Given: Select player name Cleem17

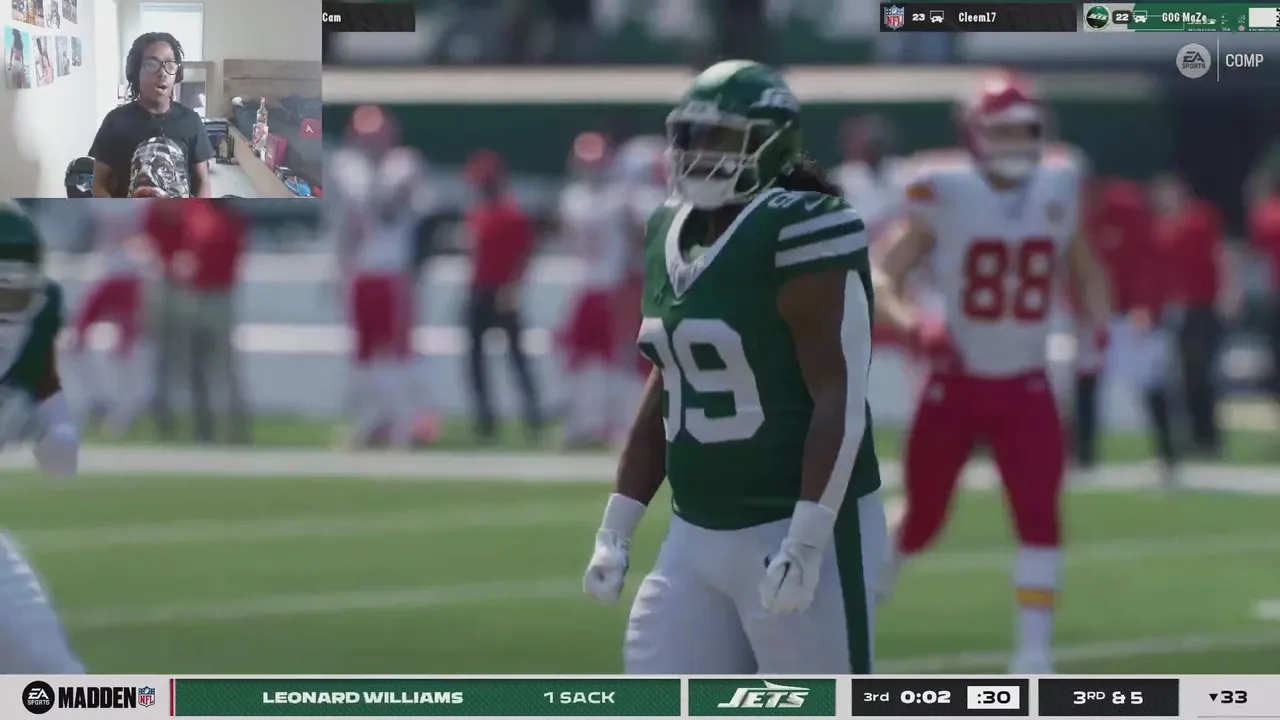Looking at the screenshot, I should click(x=977, y=17).
